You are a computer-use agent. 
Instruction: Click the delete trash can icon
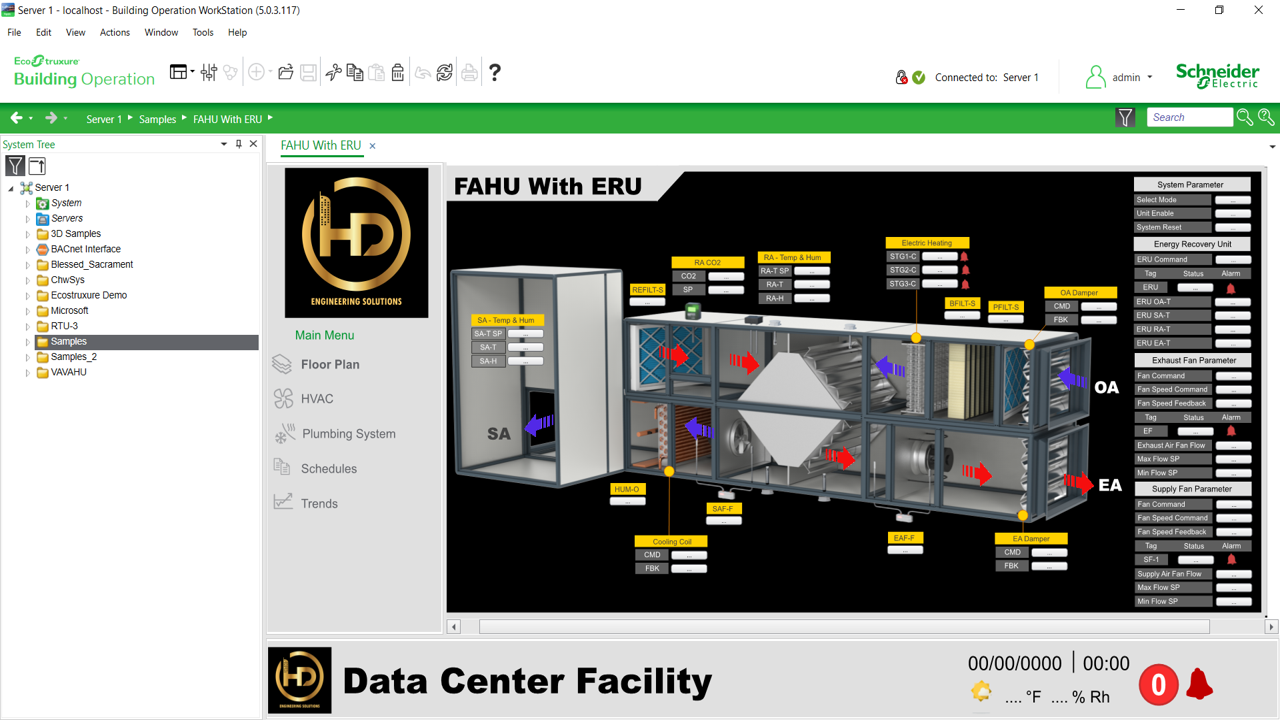click(x=398, y=73)
